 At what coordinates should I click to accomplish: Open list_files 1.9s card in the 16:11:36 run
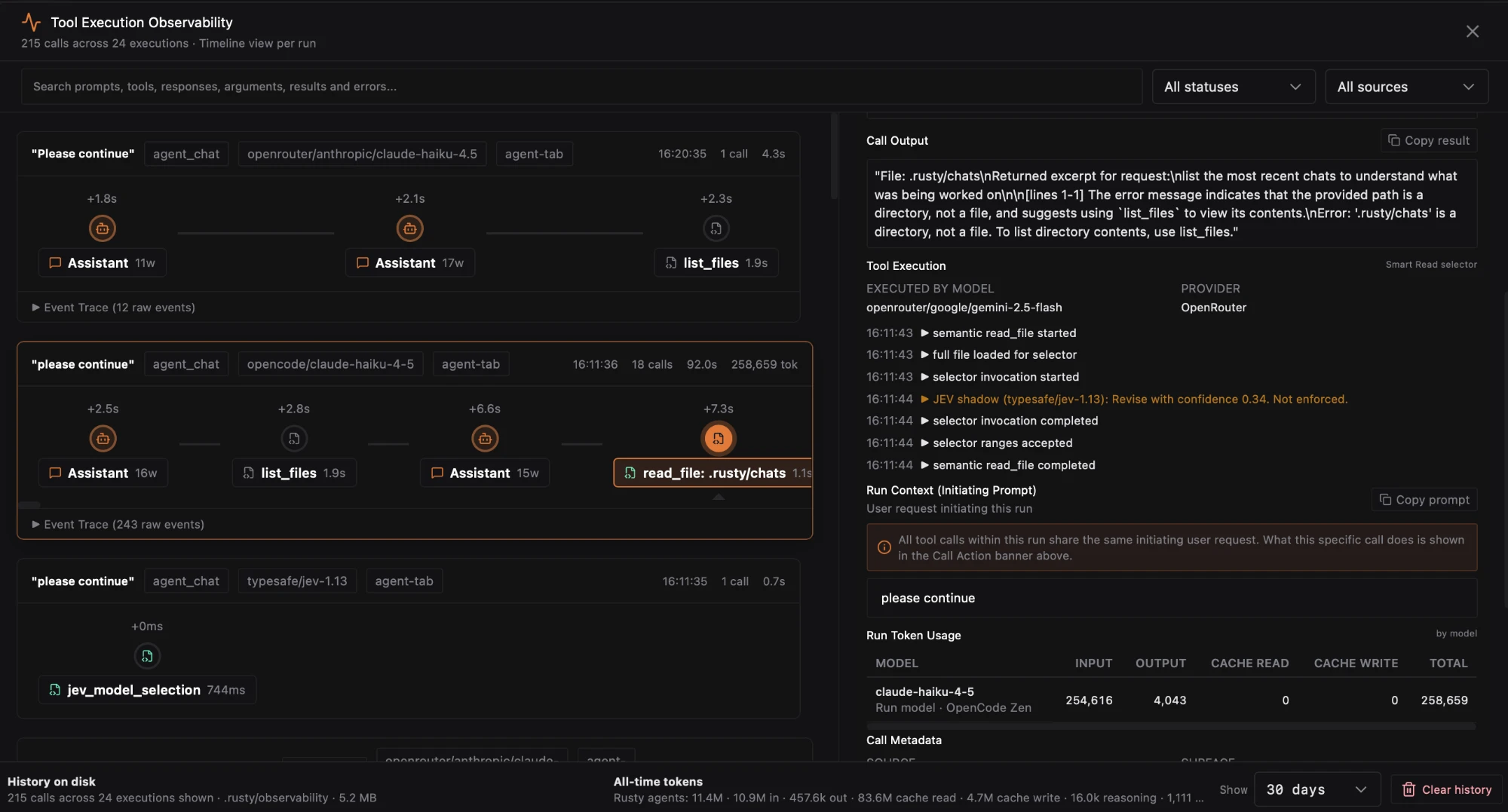pos(294,473)
